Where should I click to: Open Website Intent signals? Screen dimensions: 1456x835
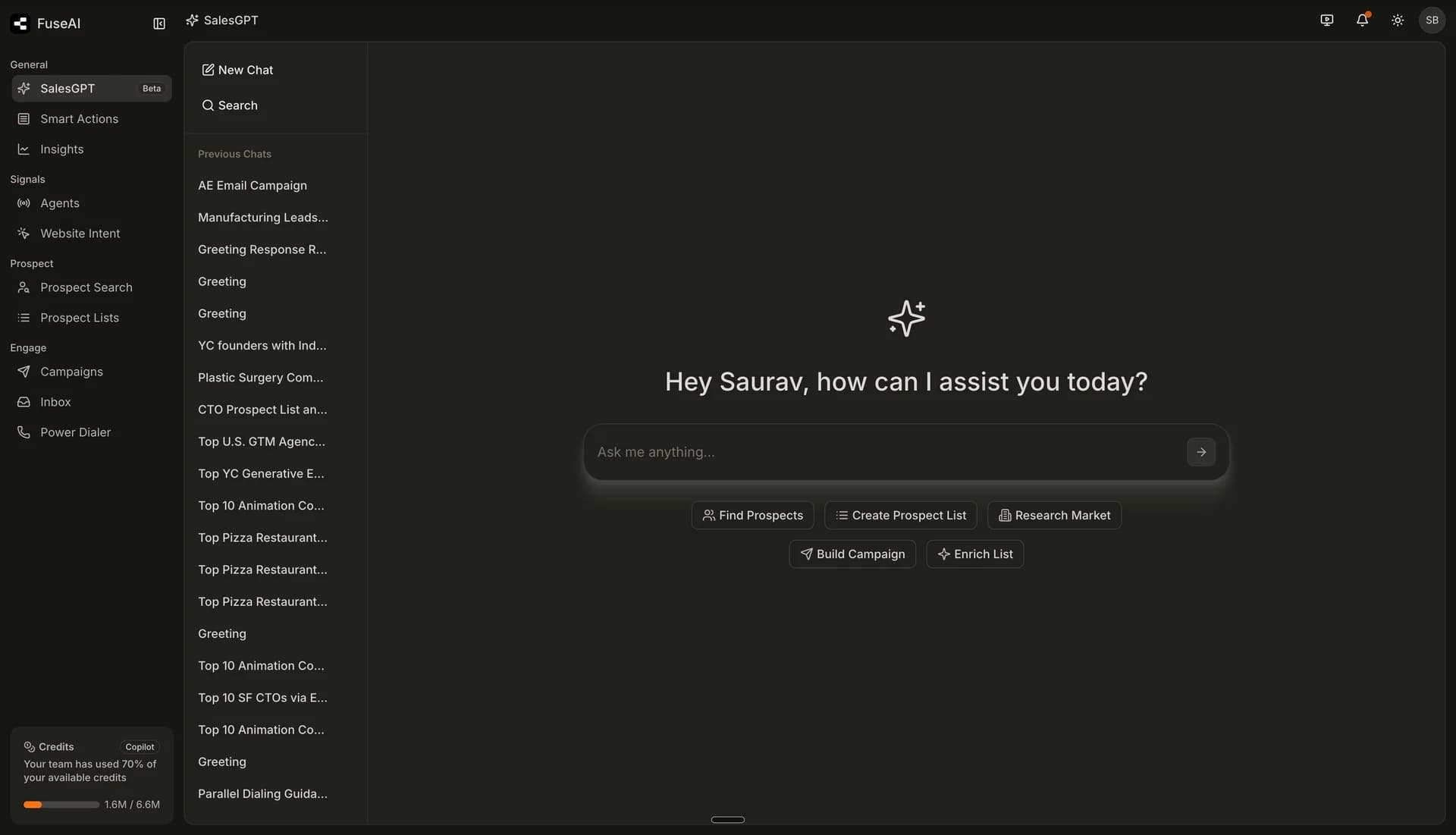coord(80,233)
